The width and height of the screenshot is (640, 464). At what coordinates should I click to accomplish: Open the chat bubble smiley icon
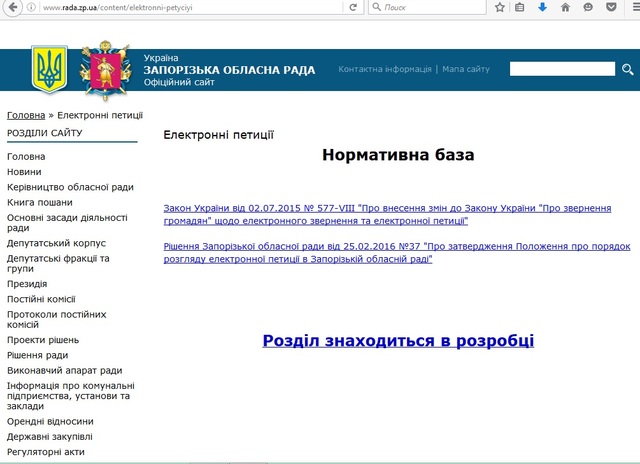point(588,7)
